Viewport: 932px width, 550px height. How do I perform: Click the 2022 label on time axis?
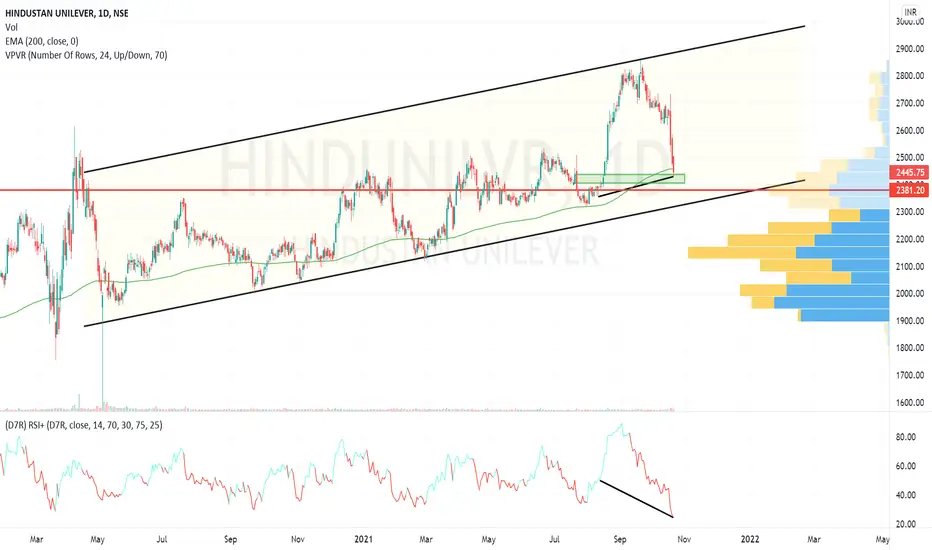tap(750, 539)
